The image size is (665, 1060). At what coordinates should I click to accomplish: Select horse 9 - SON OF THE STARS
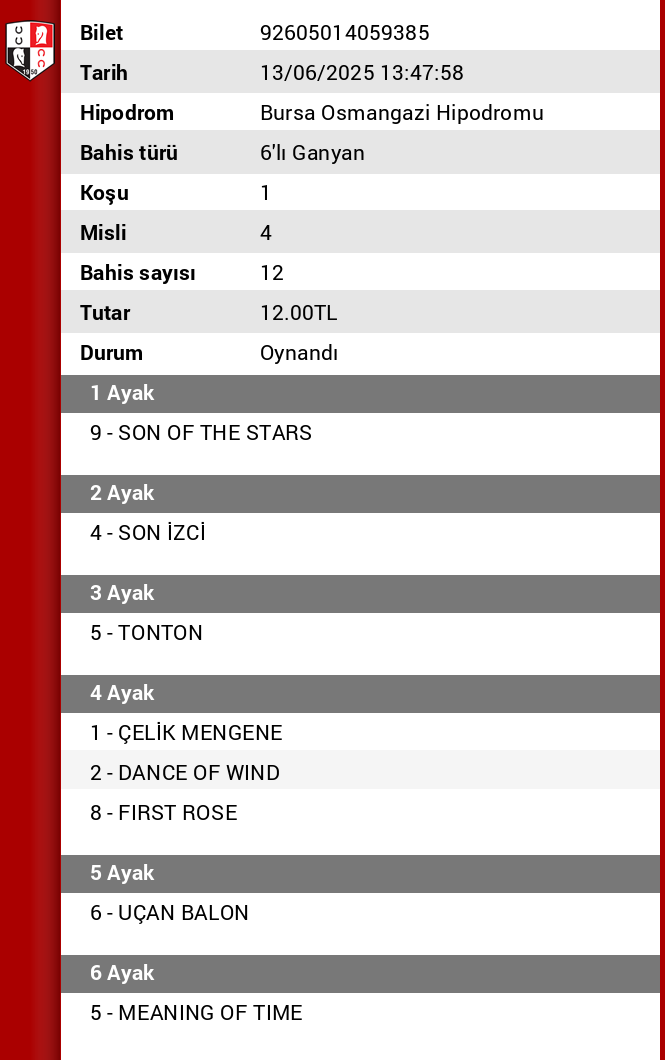[x=201, y=433]
